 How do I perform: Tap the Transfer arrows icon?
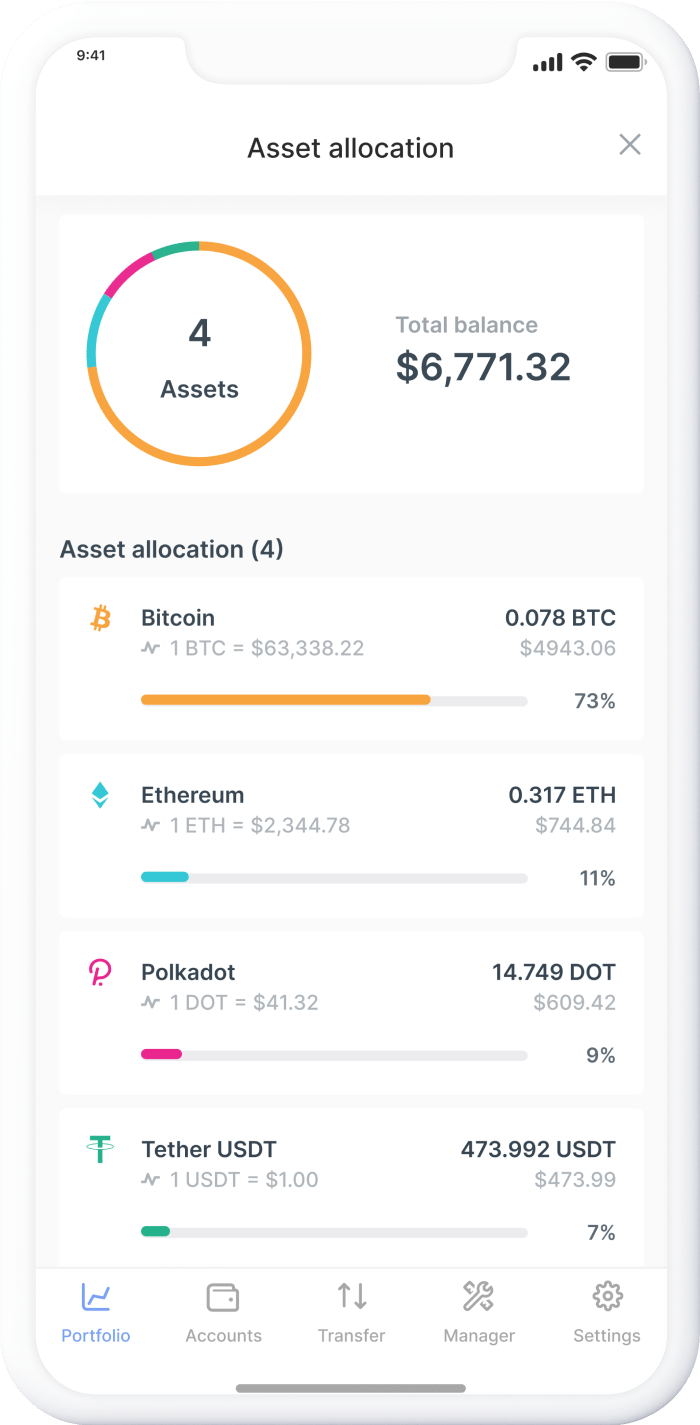[351, 1297]
